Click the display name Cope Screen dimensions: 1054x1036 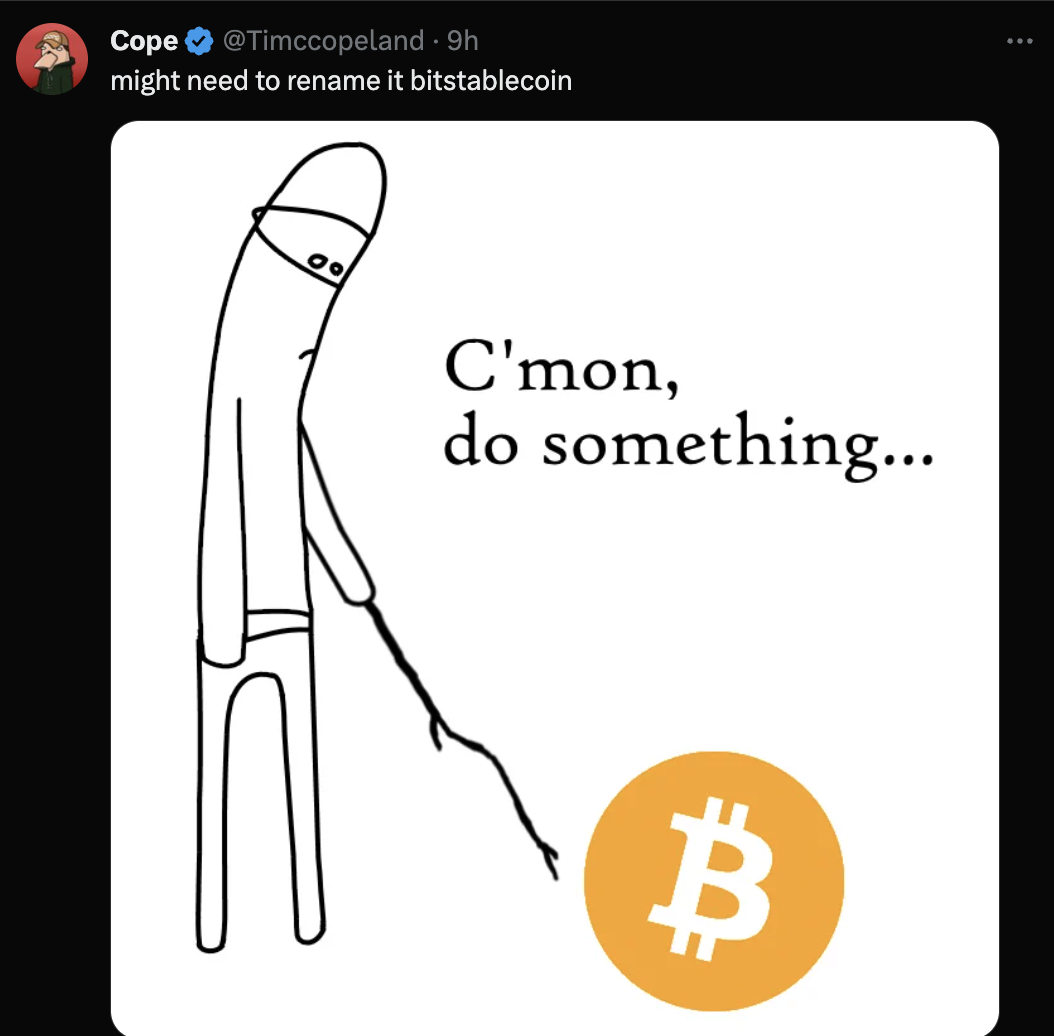pyautogui.click(x=144, y=41)
